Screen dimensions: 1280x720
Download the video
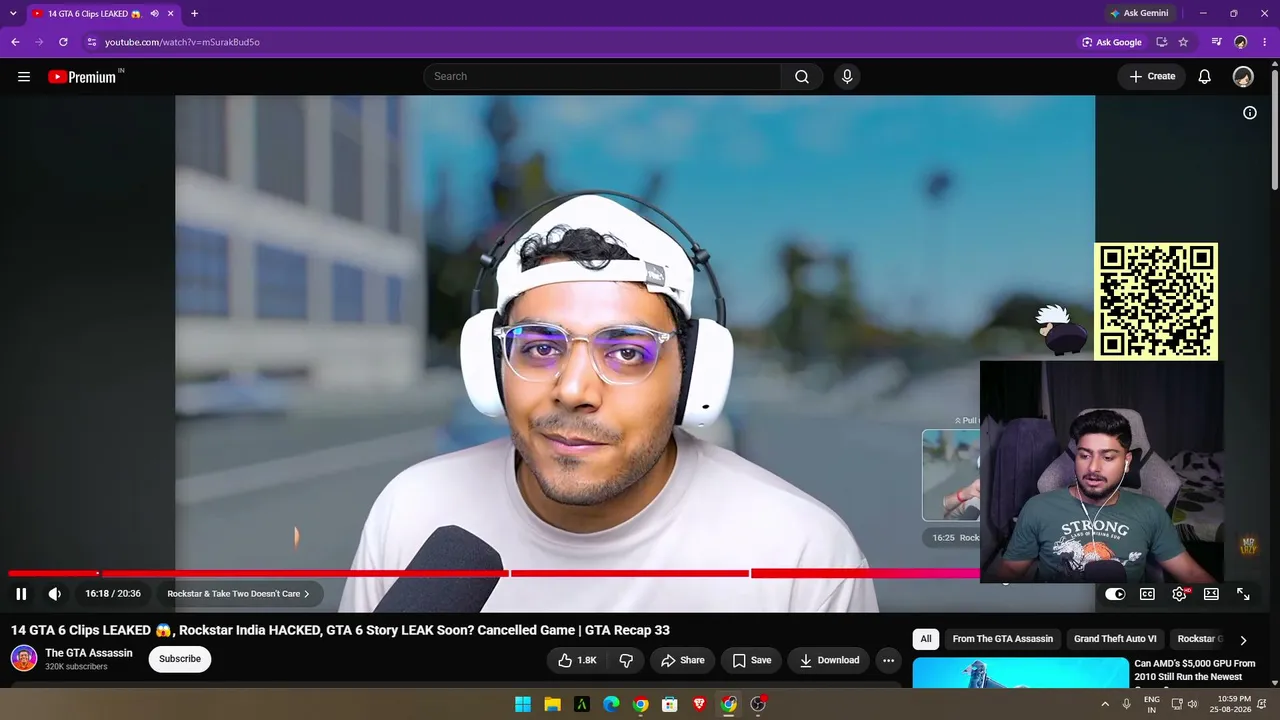tap(829, 660)
